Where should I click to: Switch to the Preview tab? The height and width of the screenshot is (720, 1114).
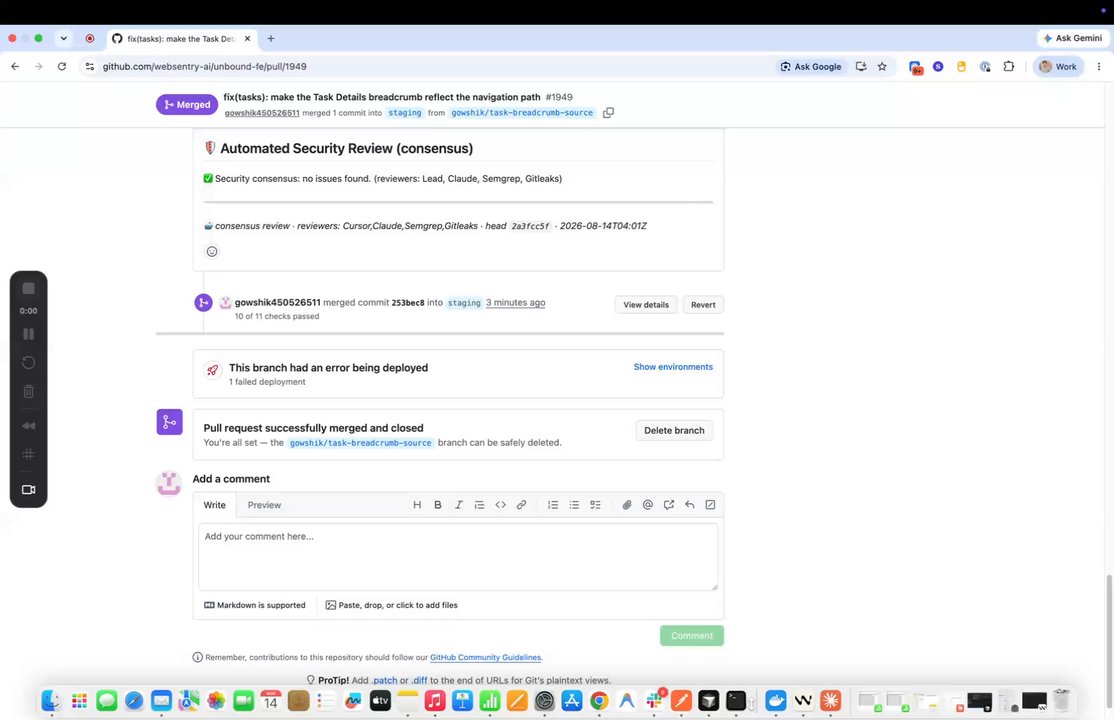[x=264, y=505]
